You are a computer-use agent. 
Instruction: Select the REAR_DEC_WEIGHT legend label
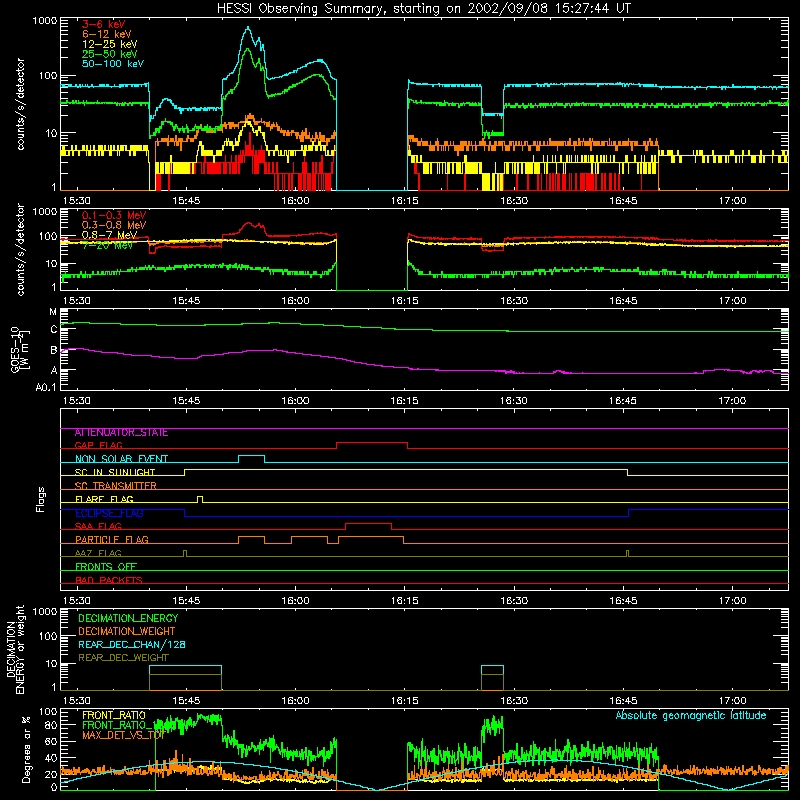123,658
